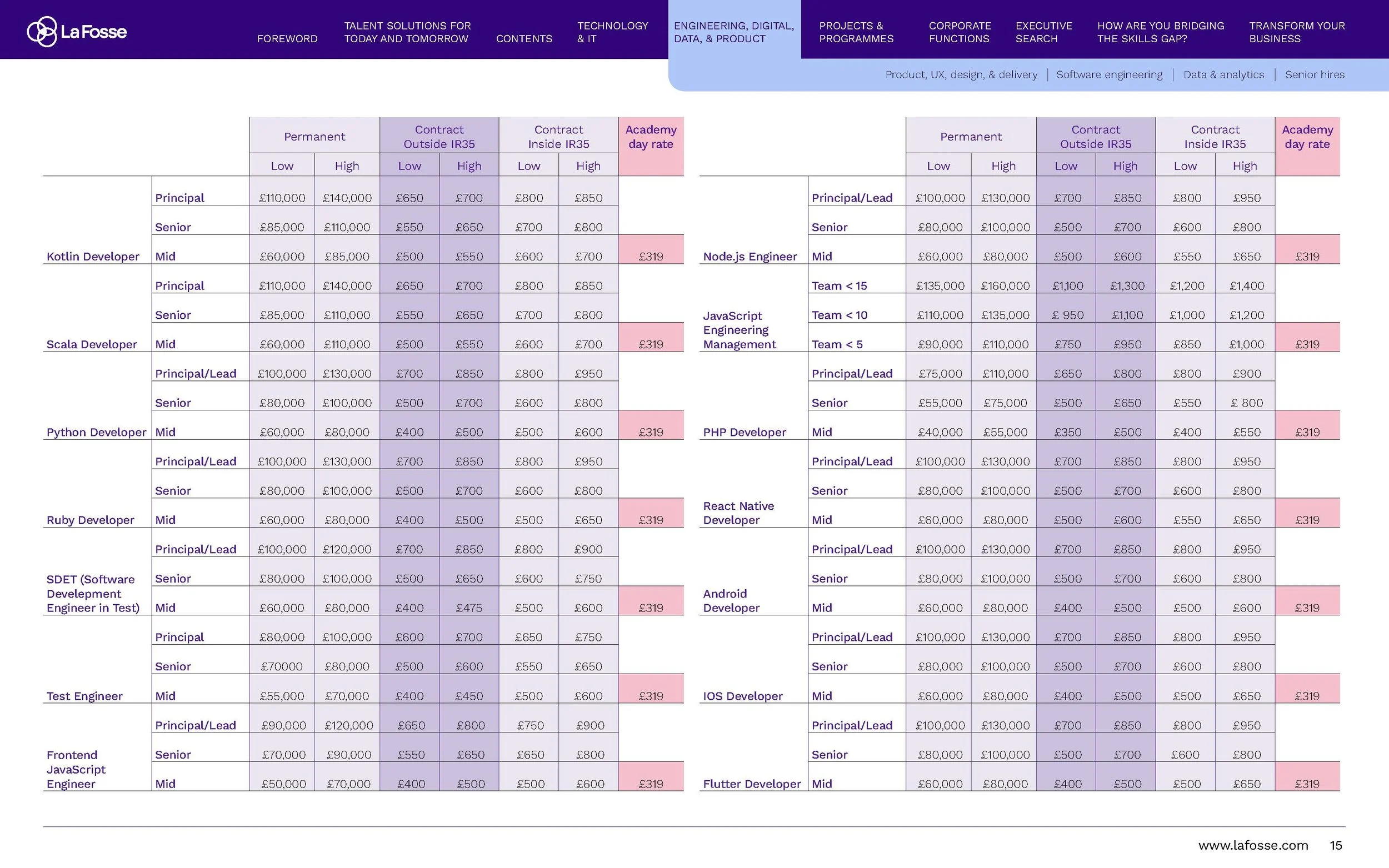Open PROJECTS & PROGRAMMES
This screenshot has height=868, width=1389.
(x=856, y=32)
